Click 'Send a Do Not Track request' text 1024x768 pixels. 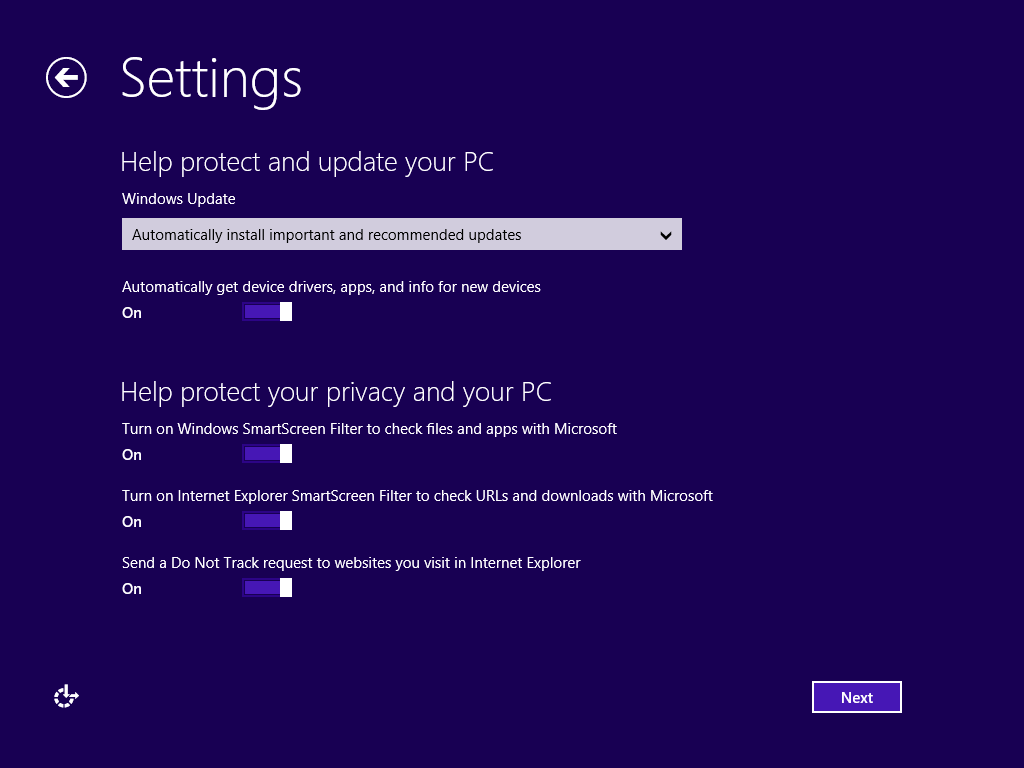351,563
